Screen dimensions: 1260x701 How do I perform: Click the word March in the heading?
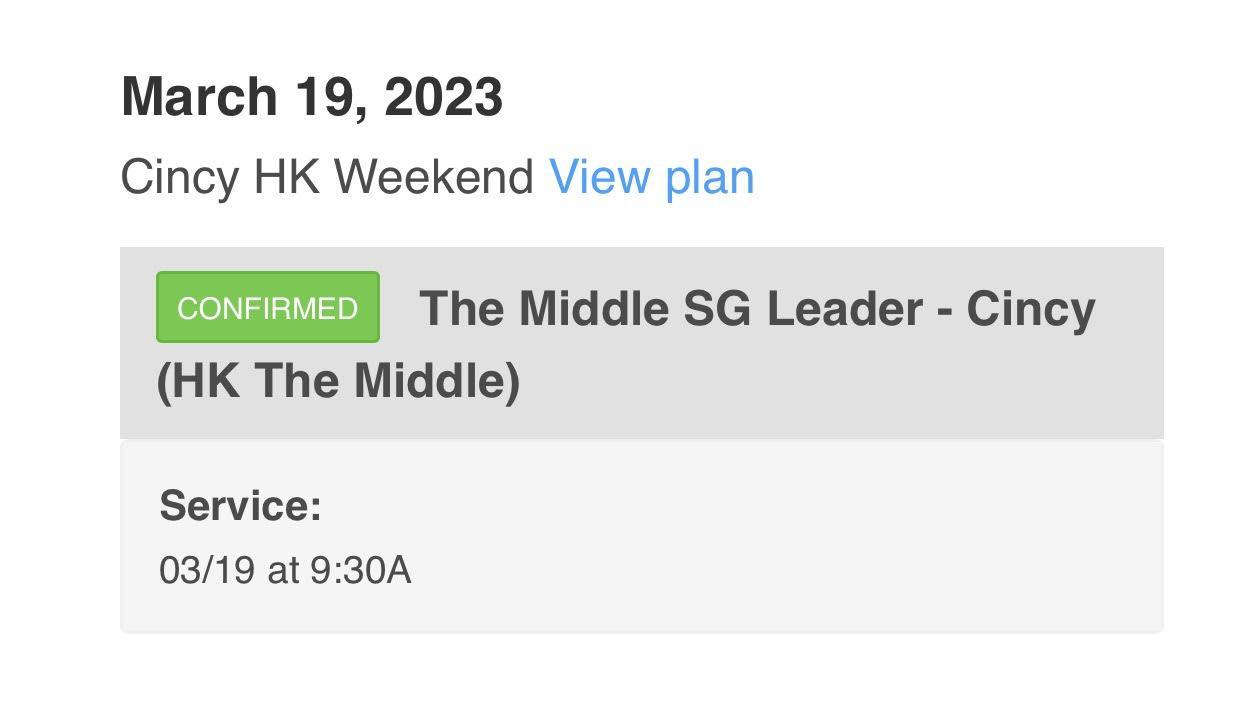click(199, 97)
